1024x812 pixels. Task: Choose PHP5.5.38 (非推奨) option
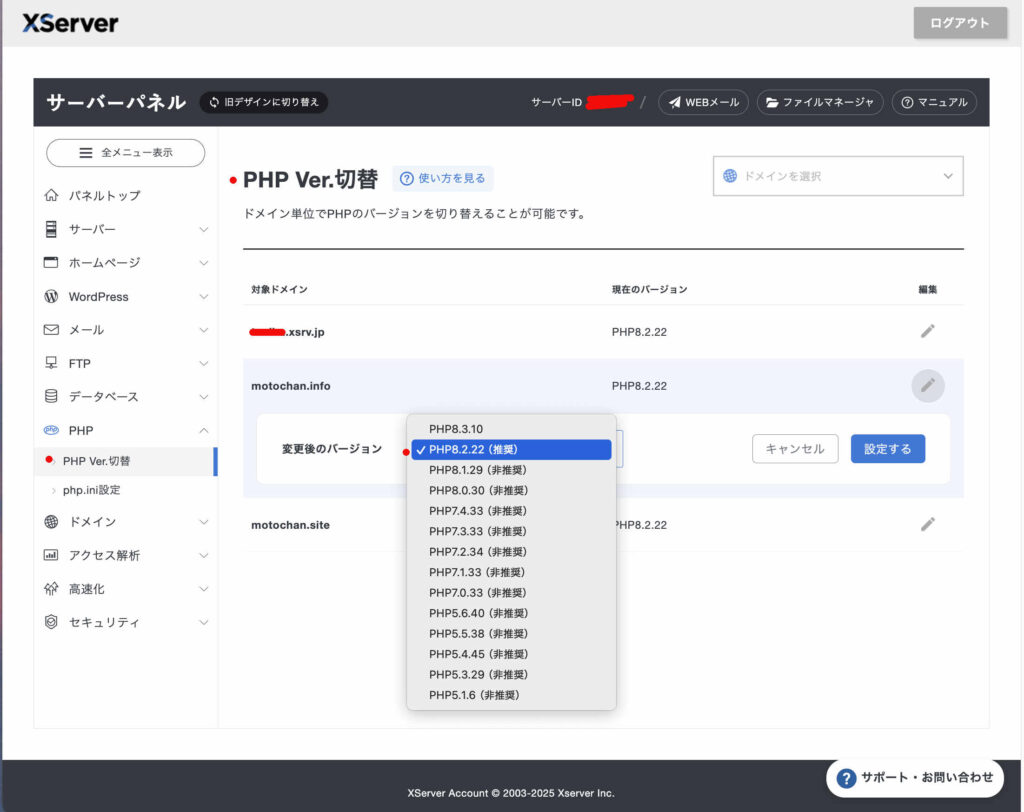[x=511, y=634]
